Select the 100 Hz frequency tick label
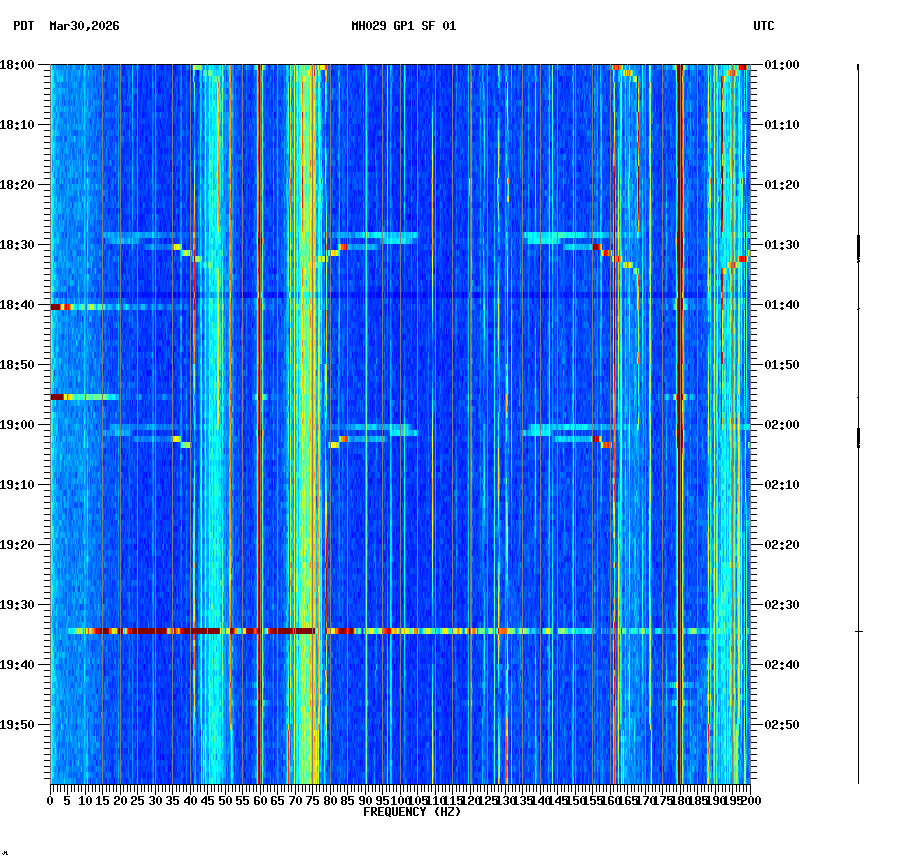 click(400, 800)
